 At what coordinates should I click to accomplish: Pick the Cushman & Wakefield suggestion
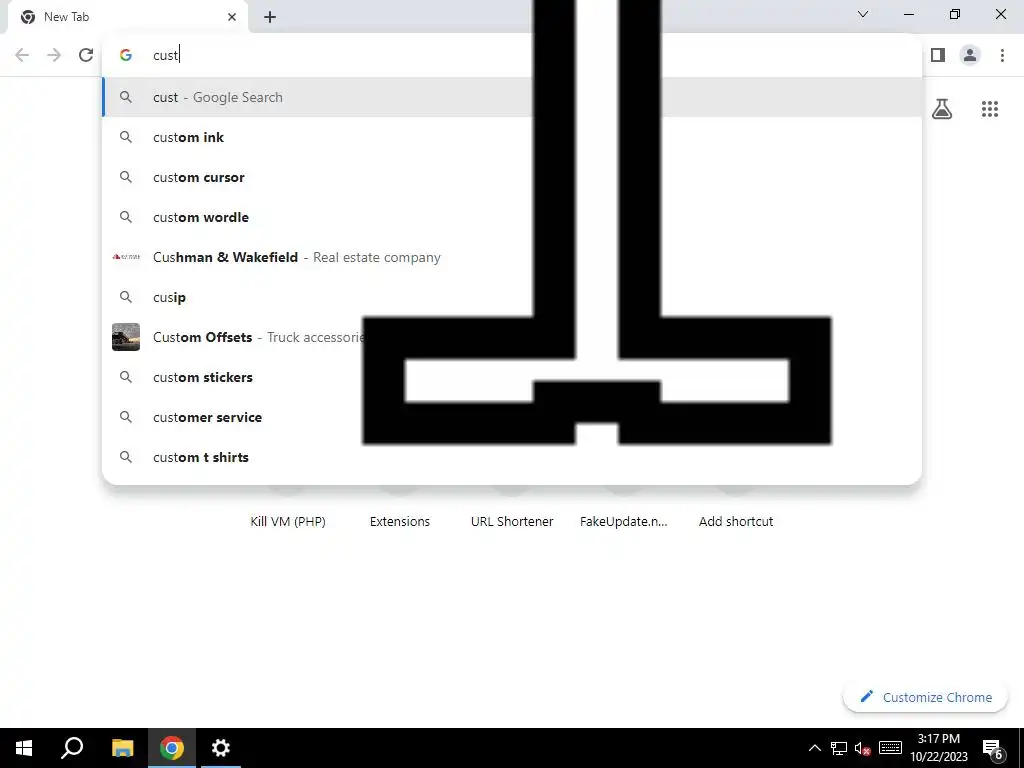click(x=512, y=257)
